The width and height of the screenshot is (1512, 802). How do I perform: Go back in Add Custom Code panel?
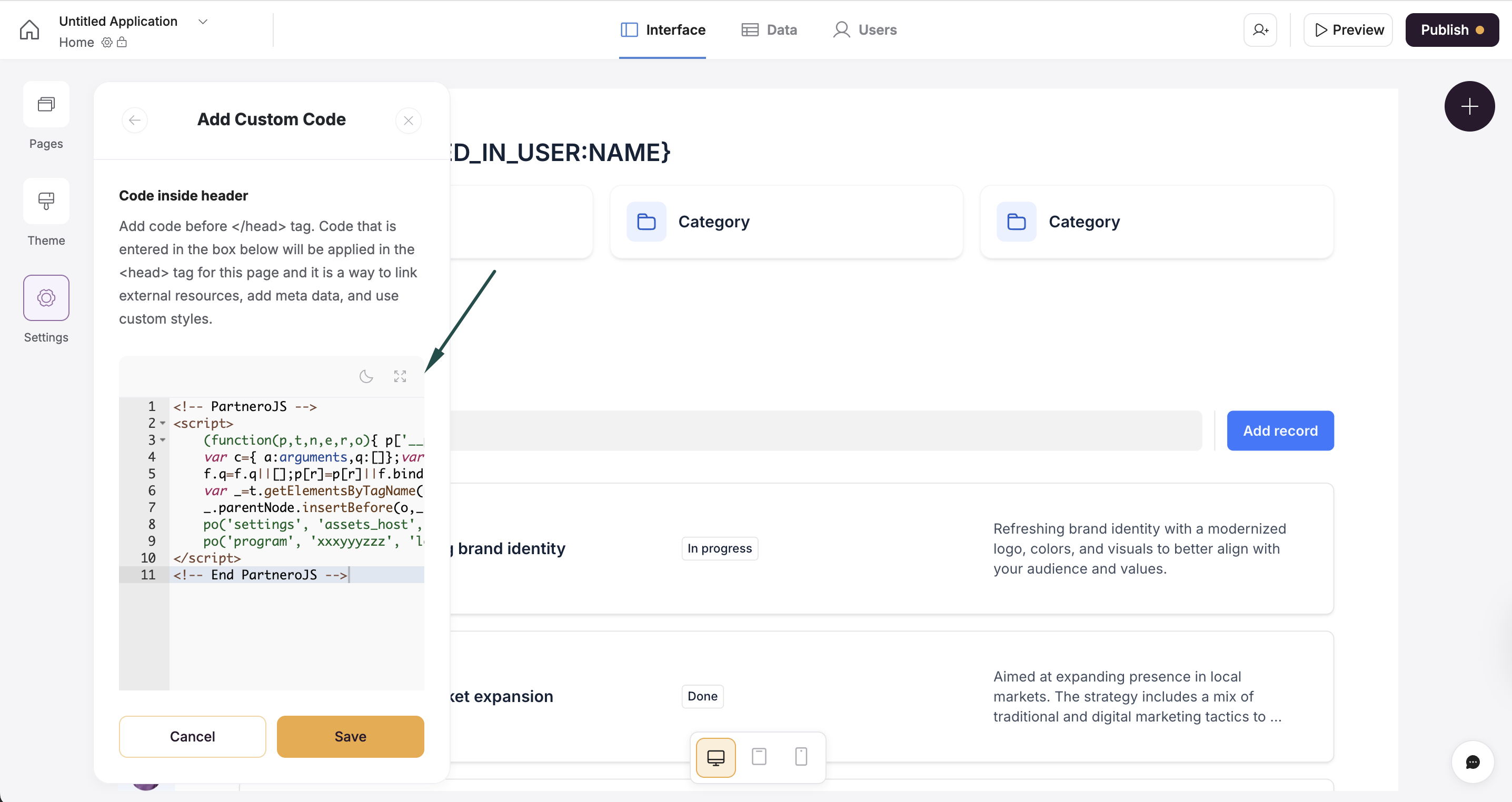pyautogui.click(x=134, y=121)
